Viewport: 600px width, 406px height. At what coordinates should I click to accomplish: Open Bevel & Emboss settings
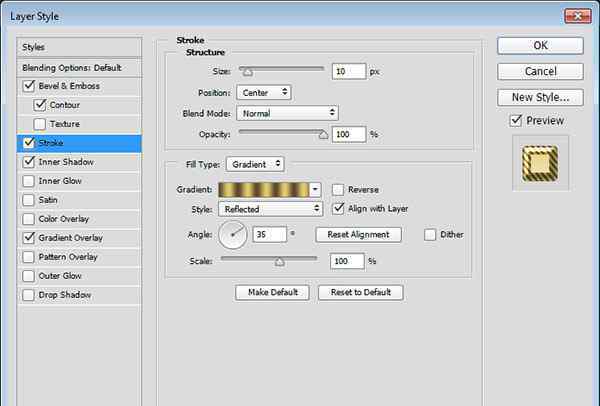click(x=69, y=86)
